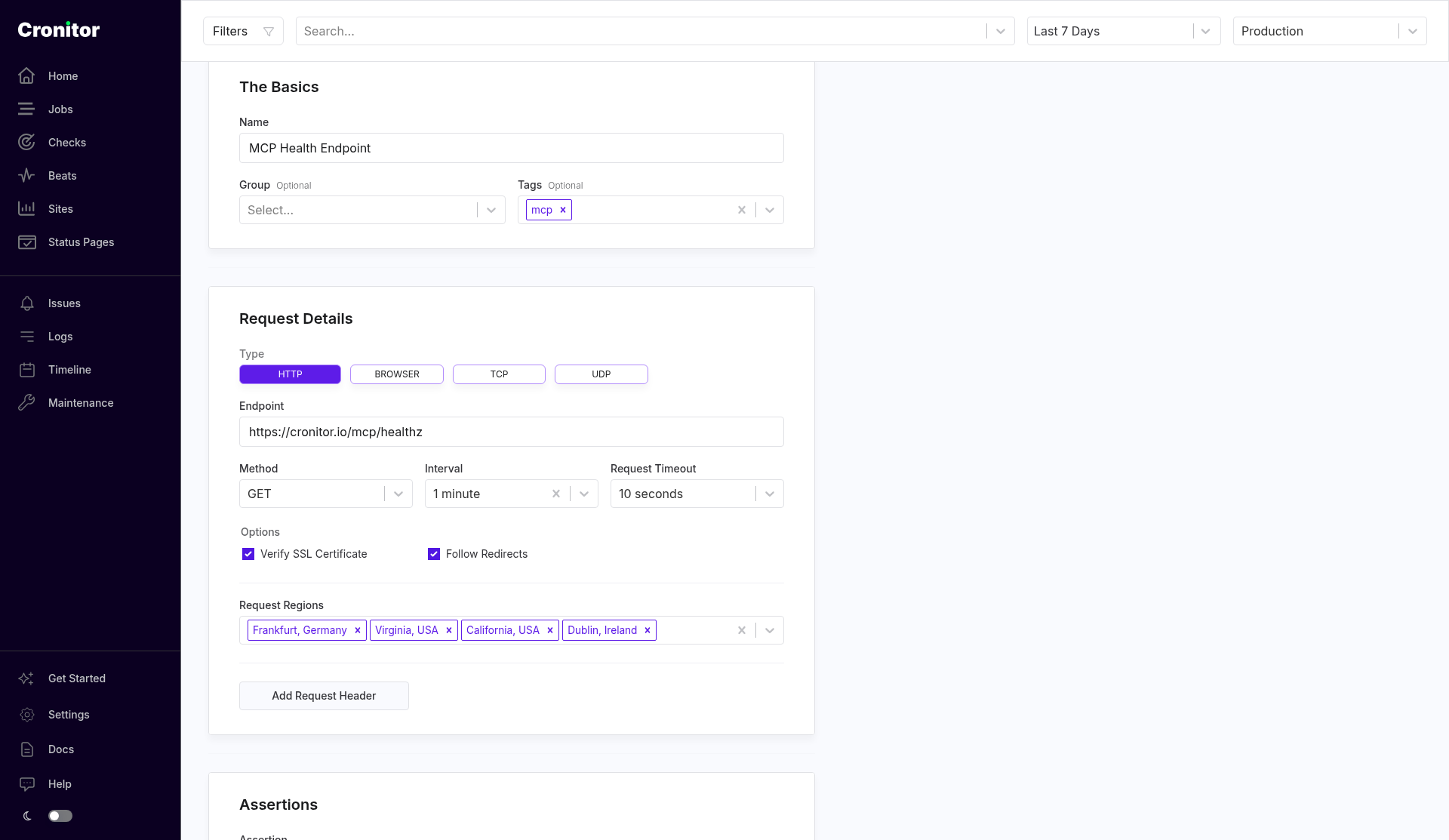Click the Home icon in sidebar
The width and height of the screenshot is (1449, 840).
tap(26, 76)
